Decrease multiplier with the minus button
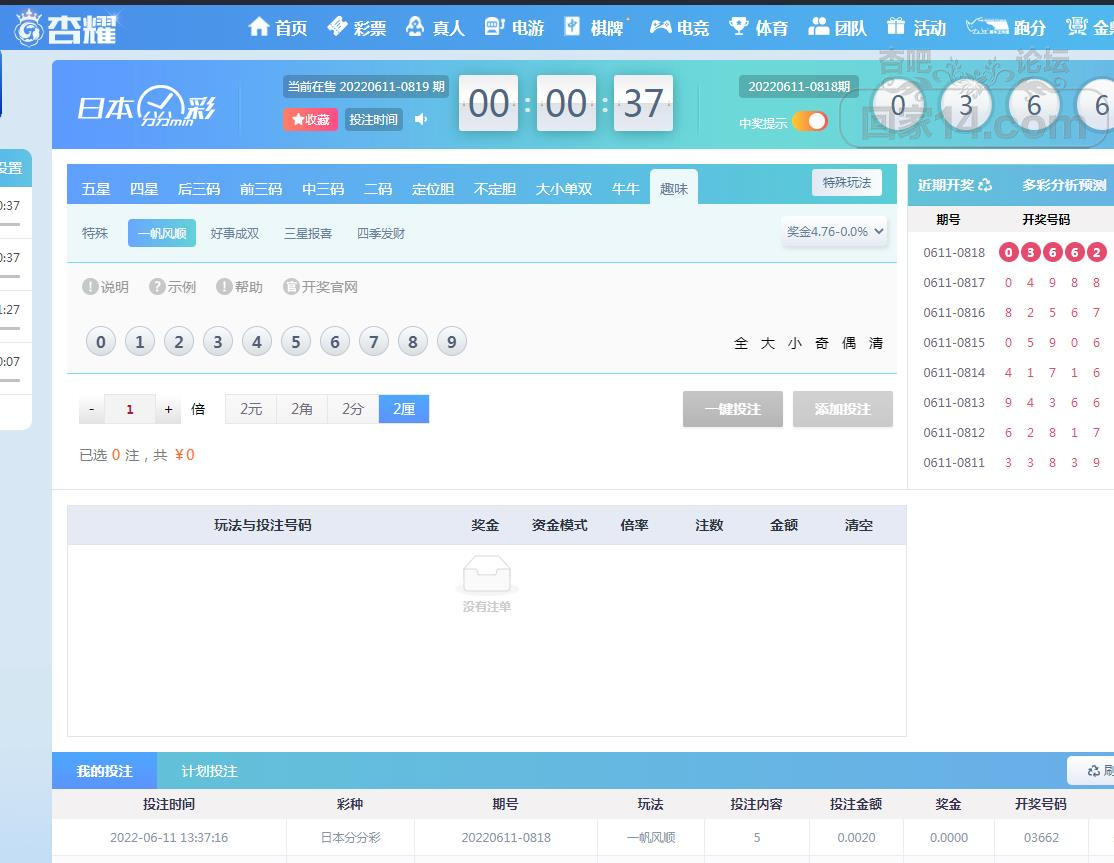The width and height of the screenshot is (1114, 863). click(91, 409)
